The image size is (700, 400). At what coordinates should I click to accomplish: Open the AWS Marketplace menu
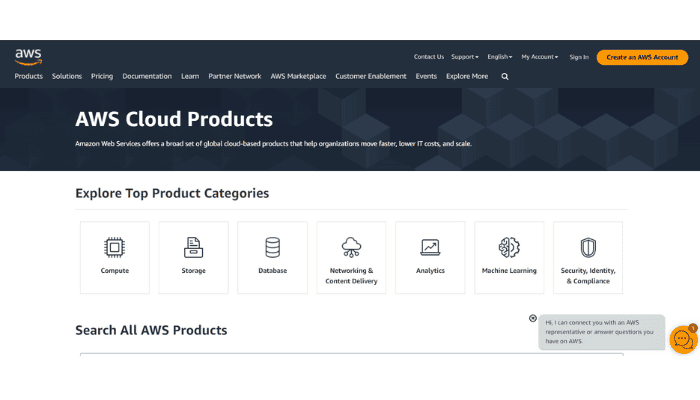coord(298,76)
